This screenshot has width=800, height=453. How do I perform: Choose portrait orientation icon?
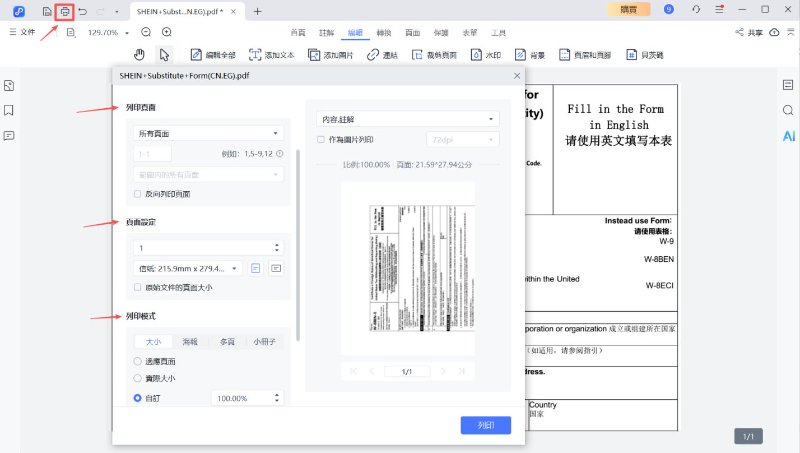256,268
